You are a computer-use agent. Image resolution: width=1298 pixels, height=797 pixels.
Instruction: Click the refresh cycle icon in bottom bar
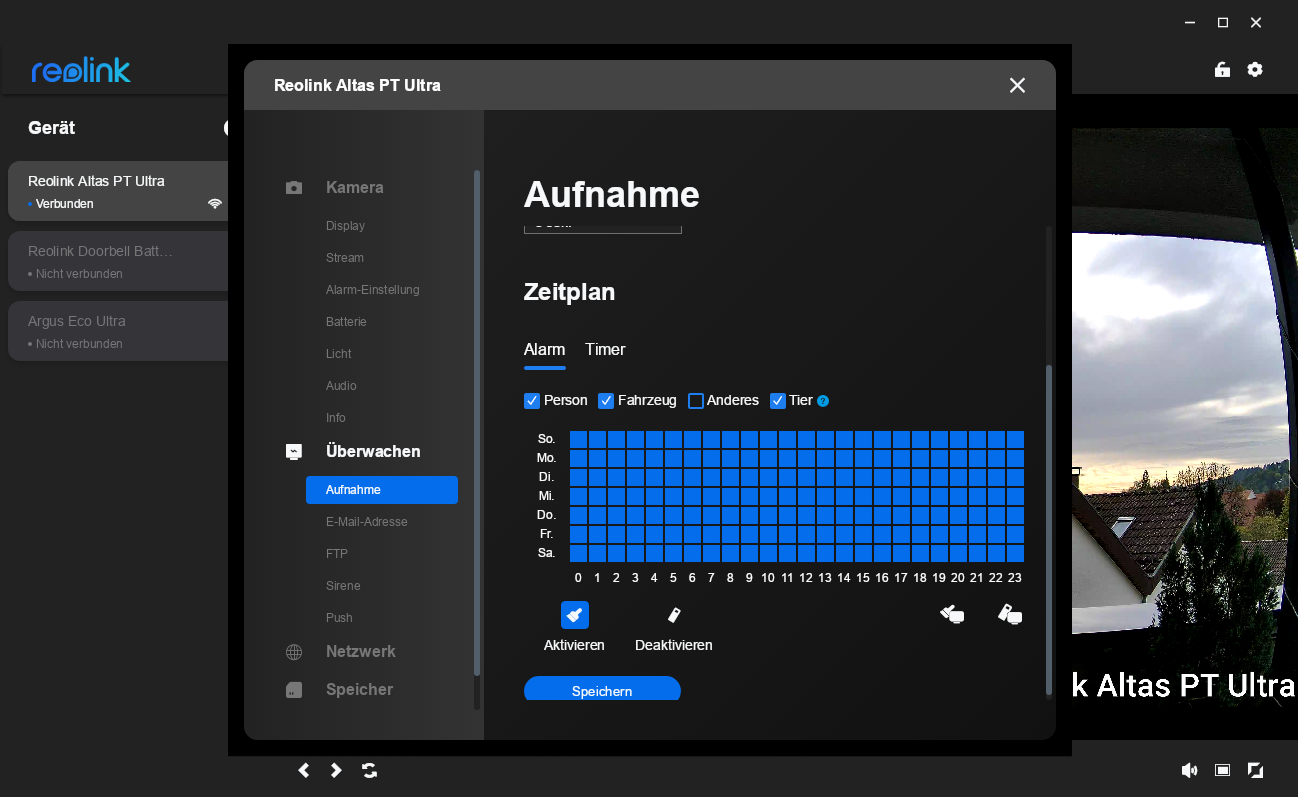tap(370, 770)
